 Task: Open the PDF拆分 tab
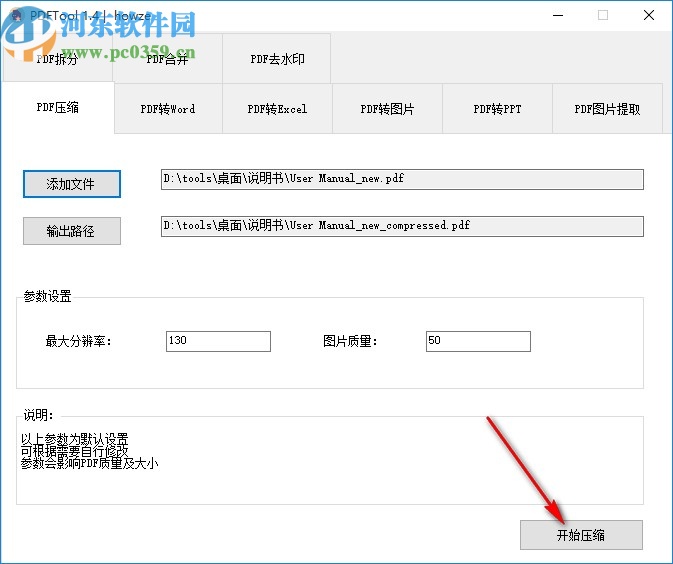(58, 58)
